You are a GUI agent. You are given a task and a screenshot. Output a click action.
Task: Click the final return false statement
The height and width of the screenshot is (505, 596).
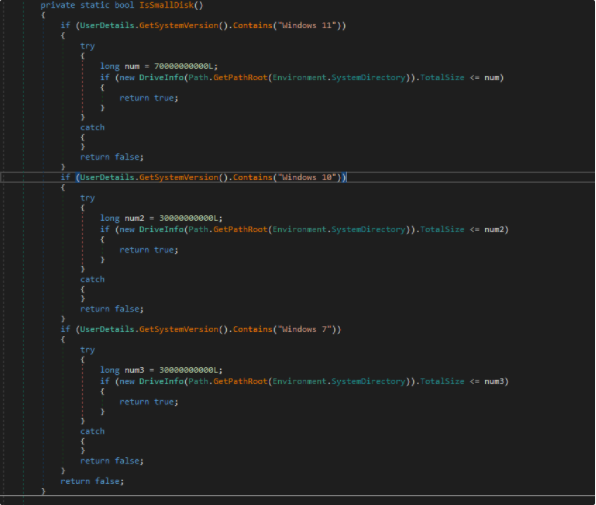92,481
